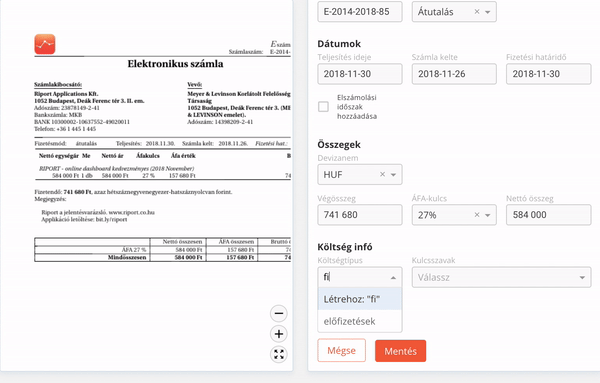Click the Elektronikus számla heading
Image resolution: width=600 pixels, height=383 pixels.
click(x=175, y=64)
